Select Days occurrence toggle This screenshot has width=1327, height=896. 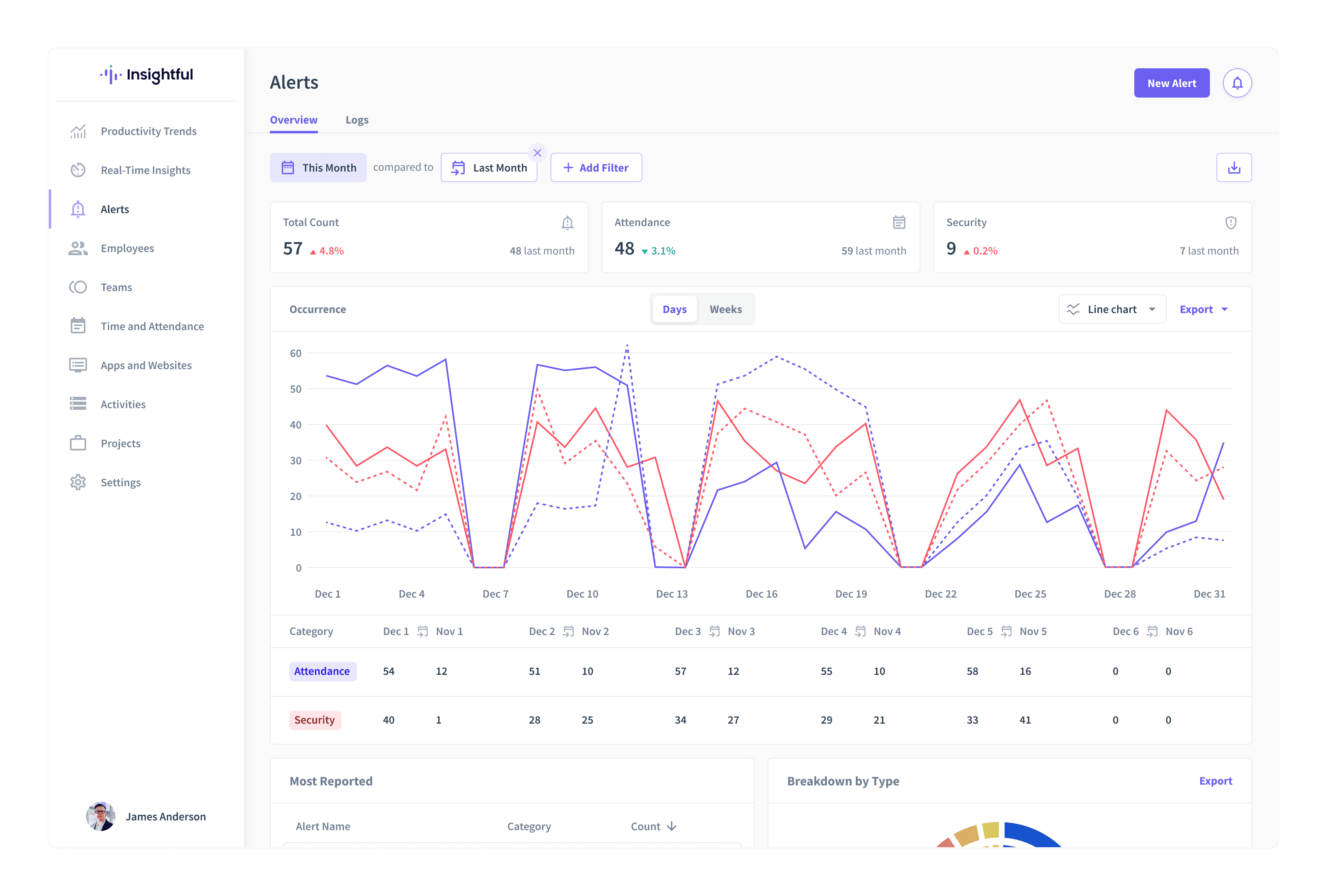(674, 309)
